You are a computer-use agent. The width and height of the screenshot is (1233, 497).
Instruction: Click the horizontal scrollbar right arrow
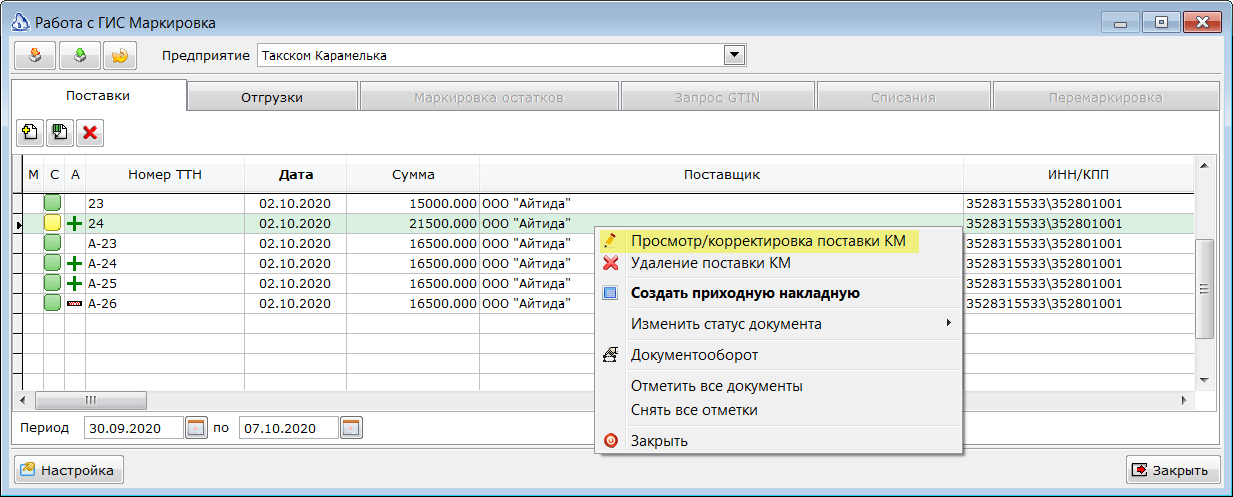(x=1186, y=400)
